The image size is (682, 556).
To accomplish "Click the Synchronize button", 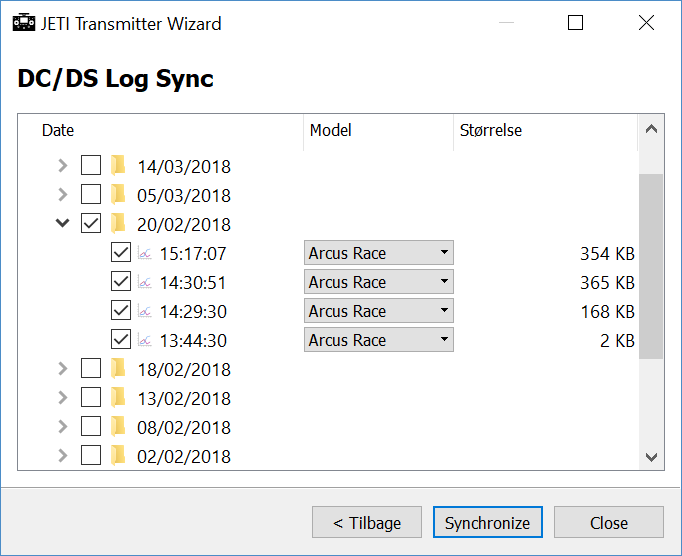I will tap(488, 522).
